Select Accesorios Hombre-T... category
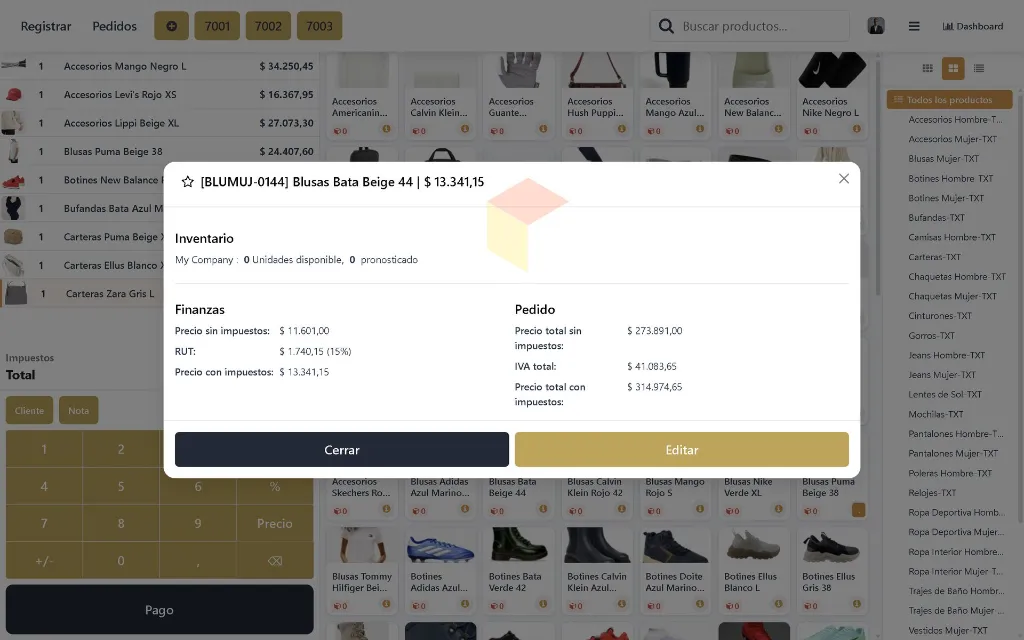This screenshot has width=1024, height=640. click(x=955, y=120)
